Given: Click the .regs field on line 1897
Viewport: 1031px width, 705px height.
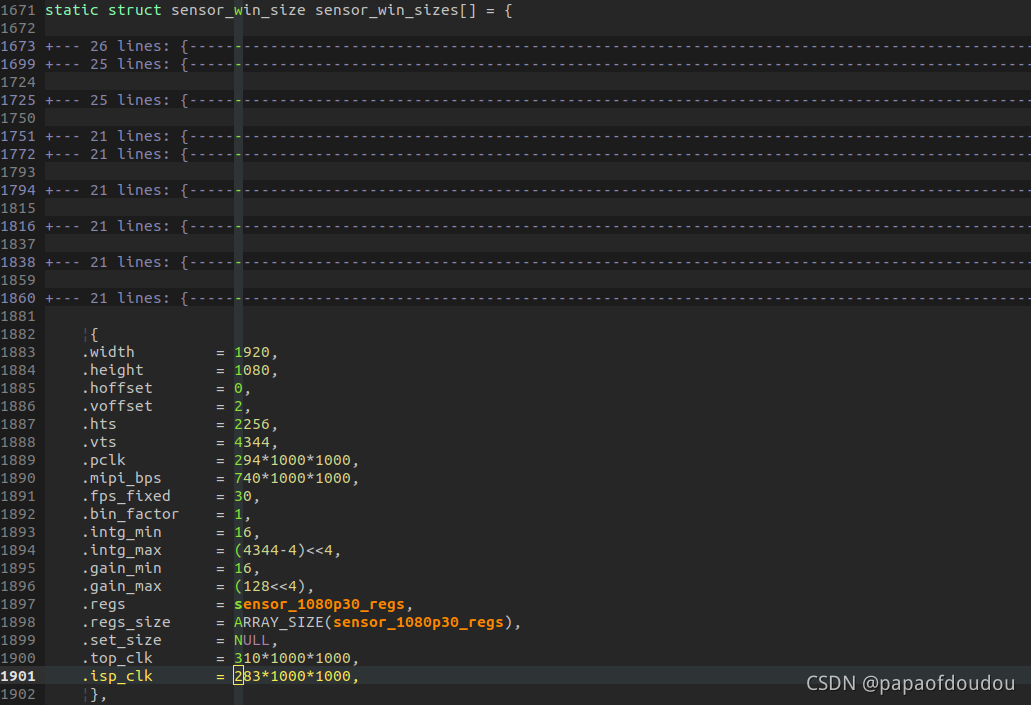Looking at the screenshot, I should pyautogui.click(x=103, y=604).
